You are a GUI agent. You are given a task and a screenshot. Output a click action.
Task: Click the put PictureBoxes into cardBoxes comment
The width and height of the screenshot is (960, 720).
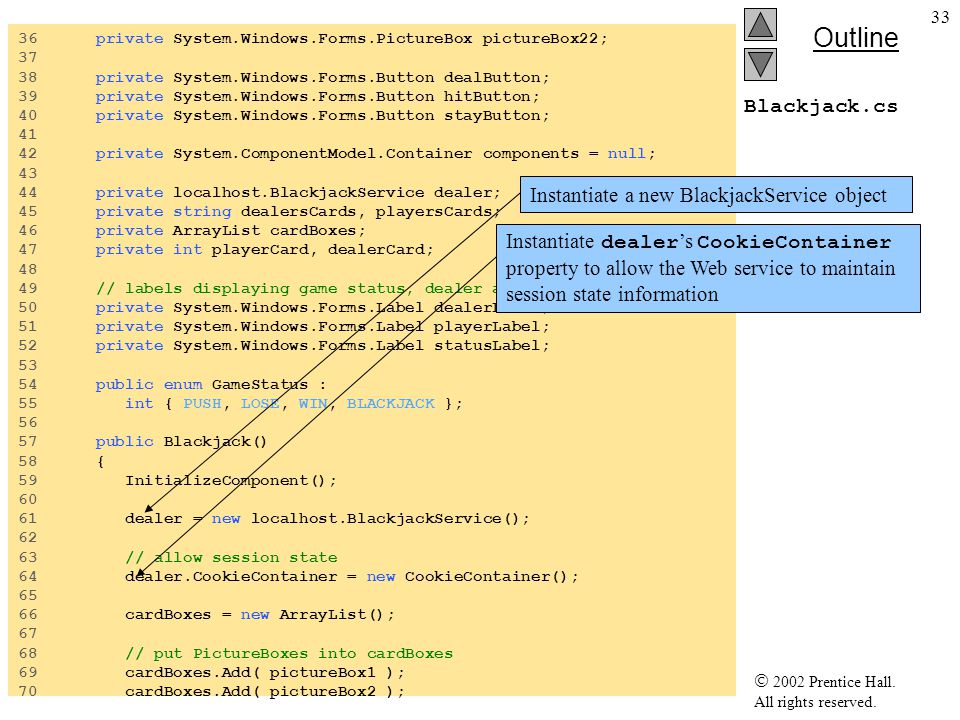289,654
